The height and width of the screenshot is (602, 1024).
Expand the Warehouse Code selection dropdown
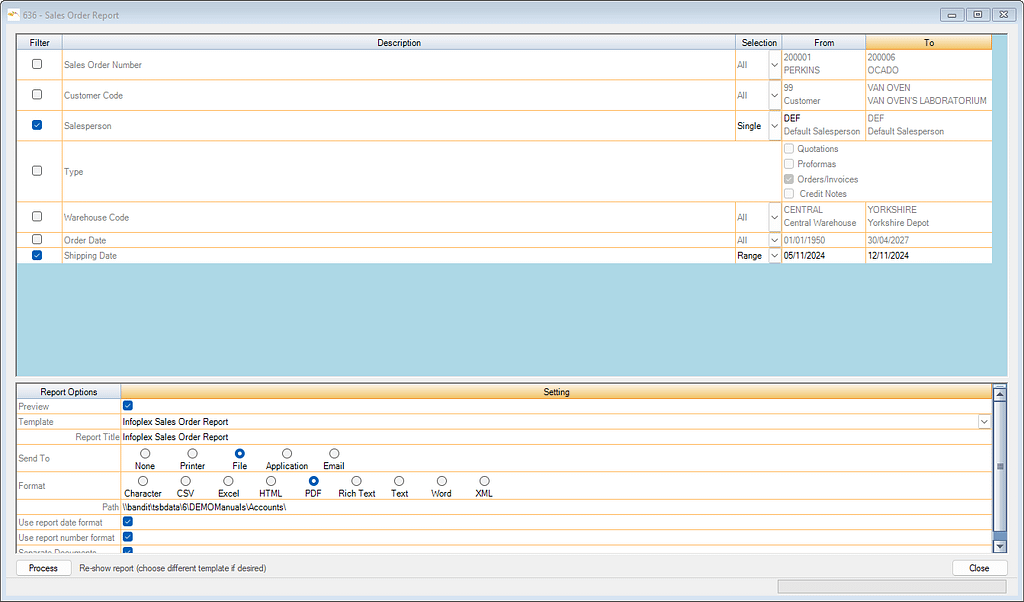(774, 217)
